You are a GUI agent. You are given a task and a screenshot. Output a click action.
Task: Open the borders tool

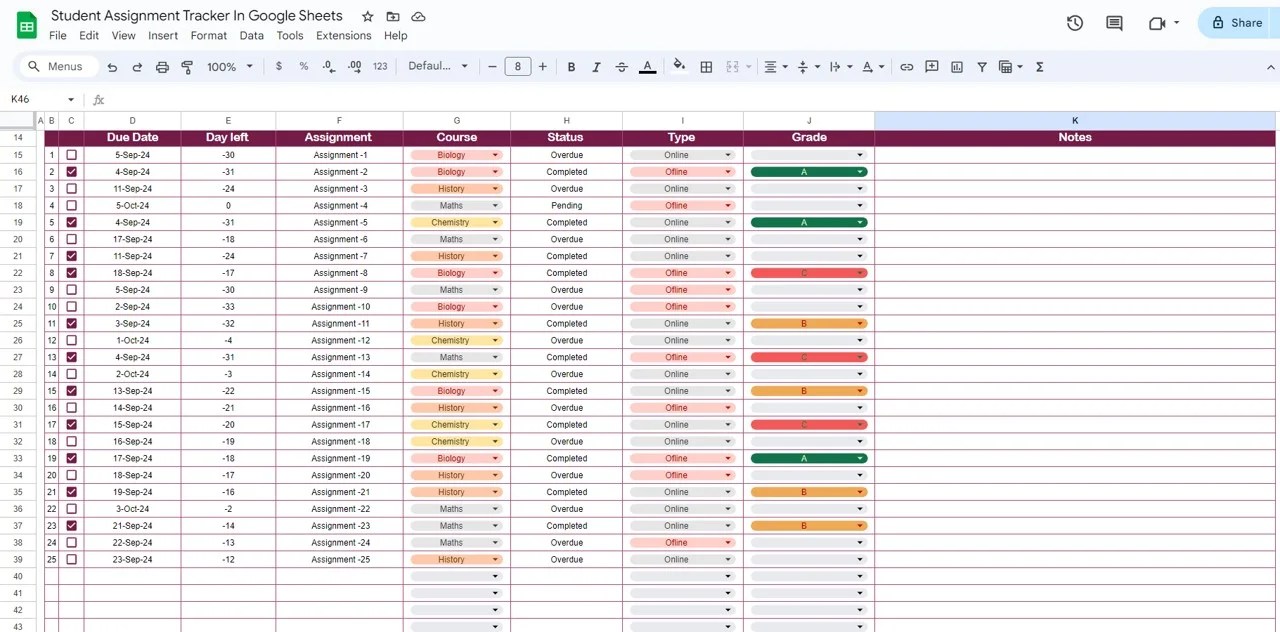706,67
